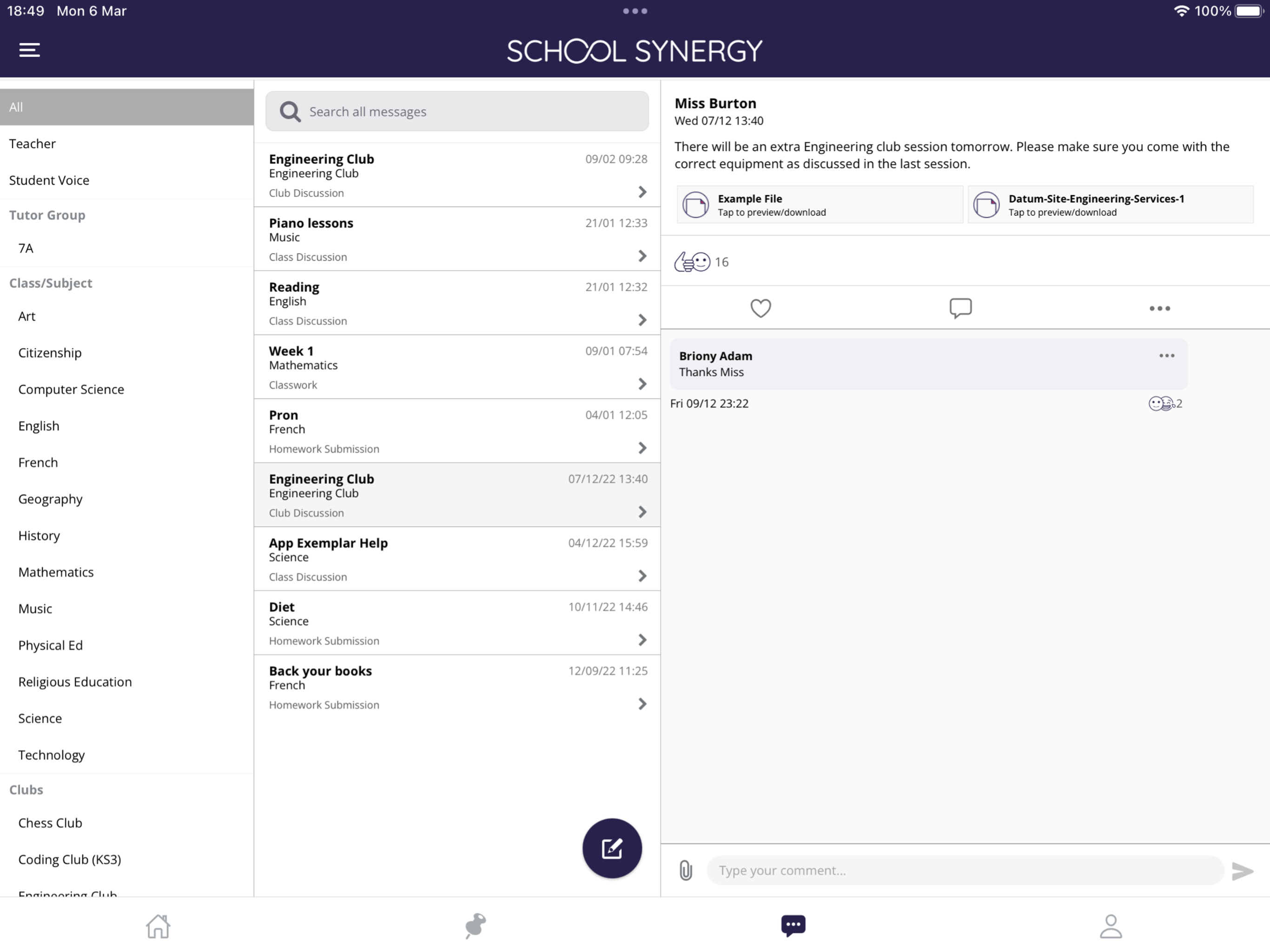1270x952 pixels.
Task: Open chevron on 07/12/22 Engineering Club message
Action: 642,512
